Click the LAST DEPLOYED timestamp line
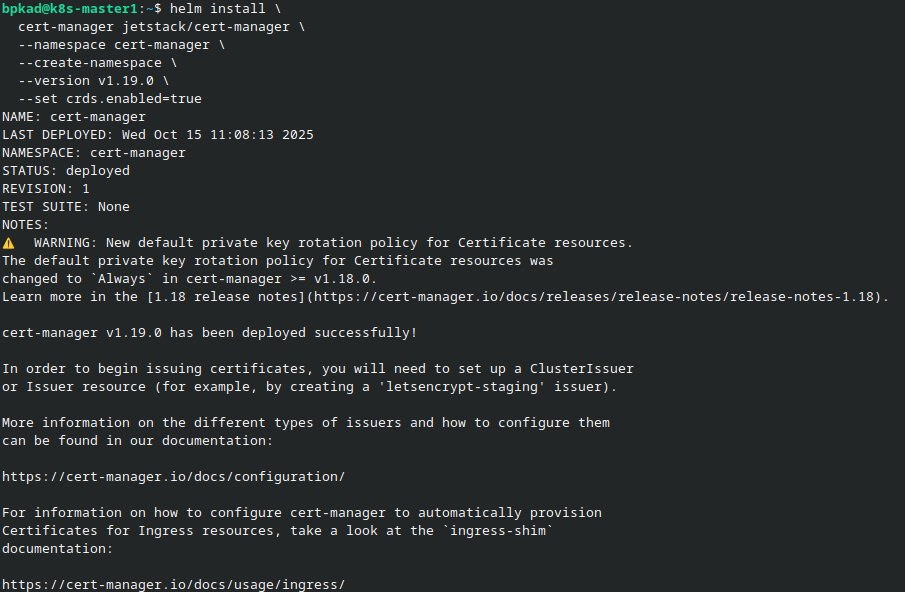This screenshot has width=905, height=592. coord(158,135)
